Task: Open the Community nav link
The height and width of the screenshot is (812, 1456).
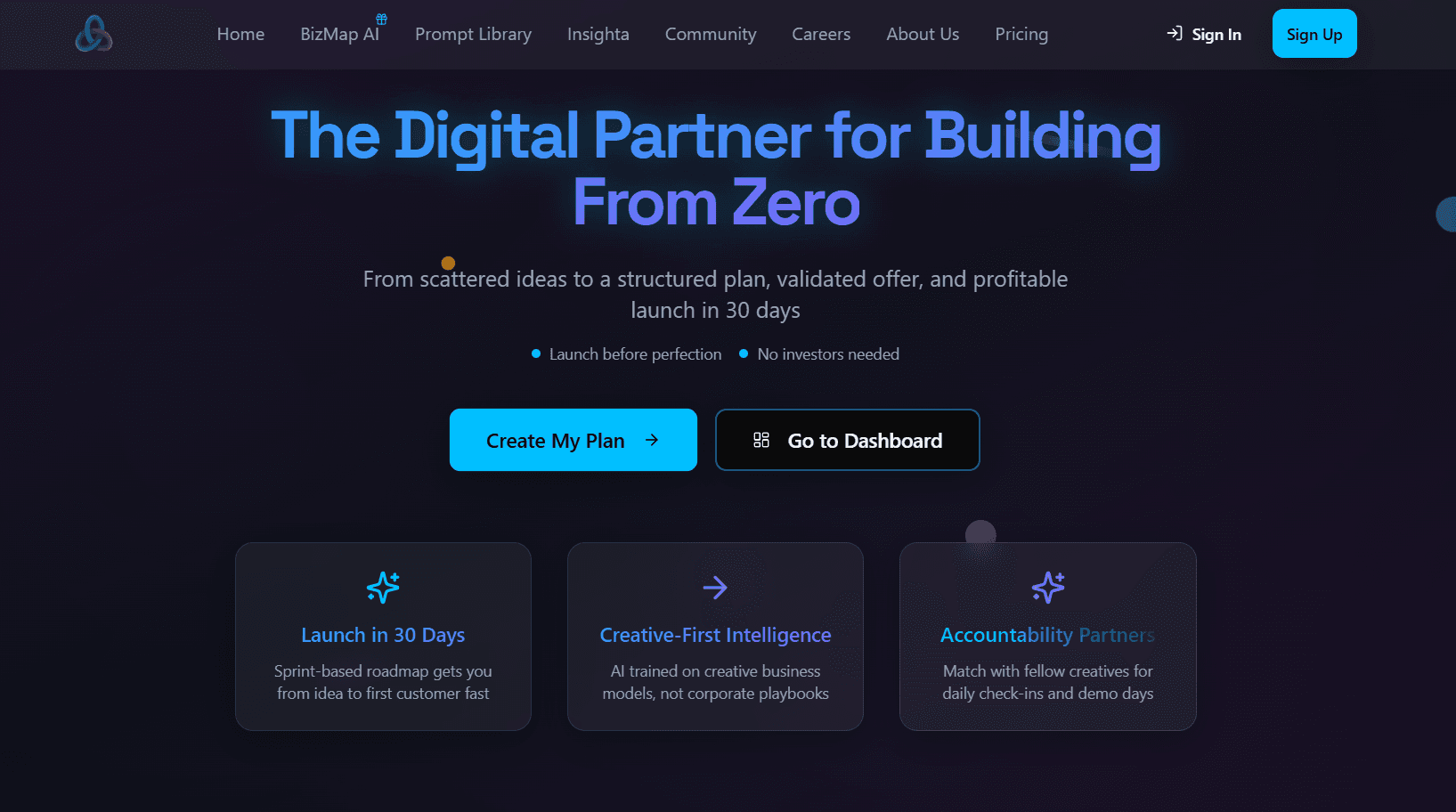Action: (x=711, y=34)
